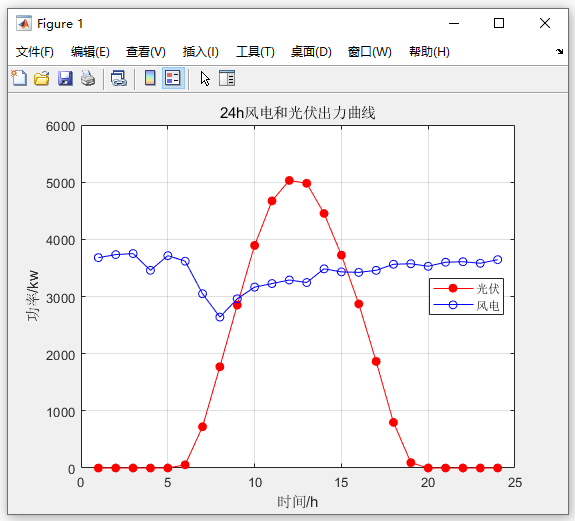The height and width of the screenshot is (521, 575).
Task: Expand the 查看(V) menu
Action: point(146,52)
